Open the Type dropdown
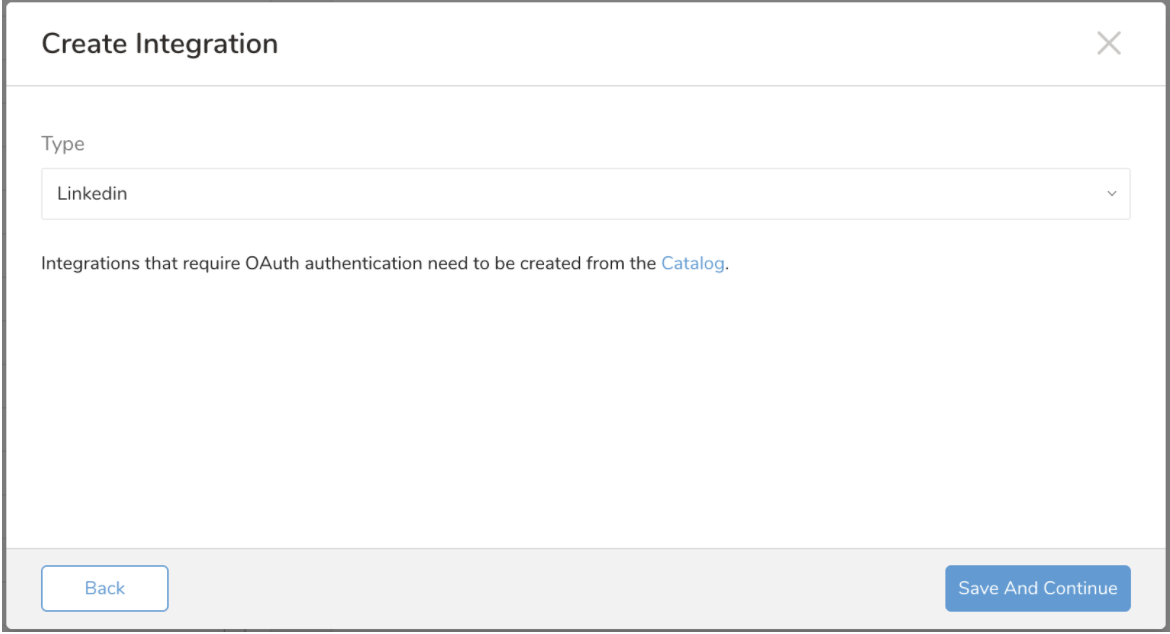 point(585,194)
